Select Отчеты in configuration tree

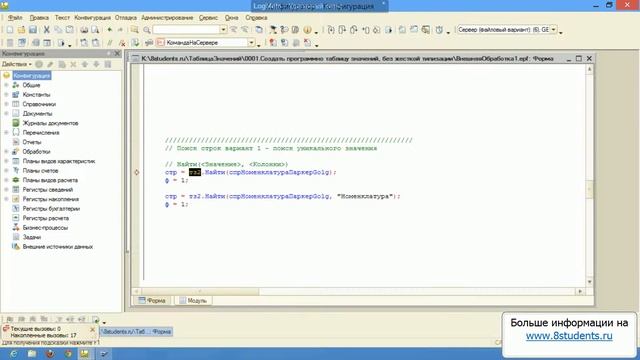(x=32, y=142)
